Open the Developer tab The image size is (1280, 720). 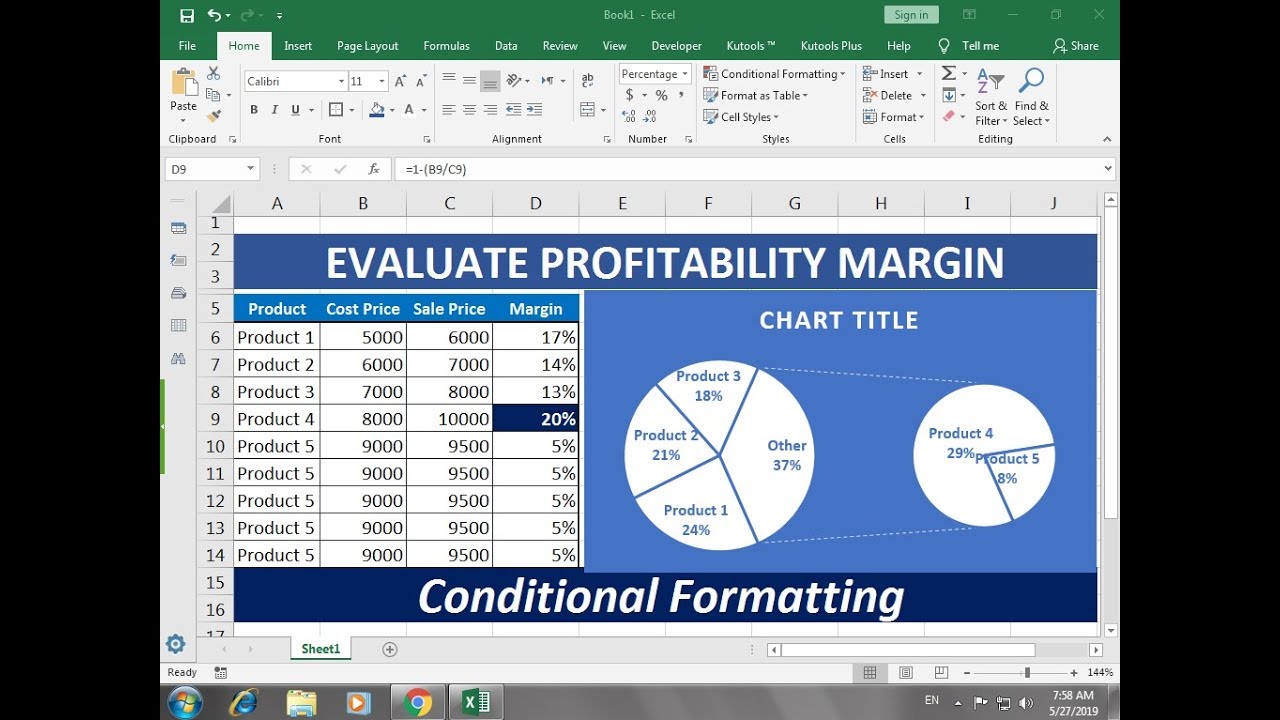click(676, 46)
